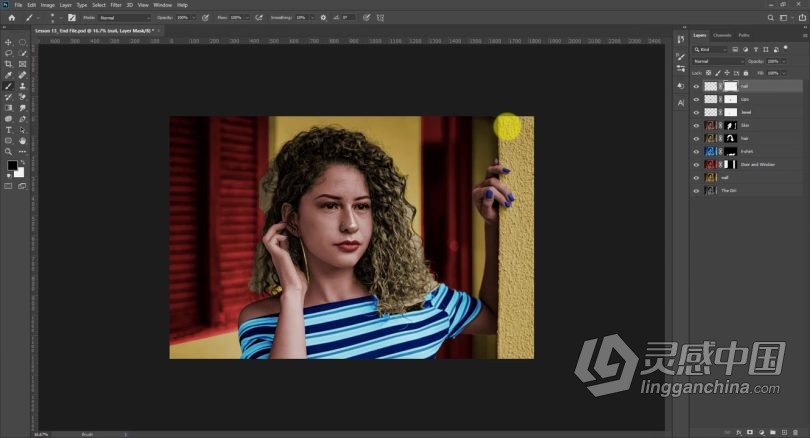
Task: Select the t-shirt layer thumbnail
Action: pyautogui.click(x=710, y=151)
